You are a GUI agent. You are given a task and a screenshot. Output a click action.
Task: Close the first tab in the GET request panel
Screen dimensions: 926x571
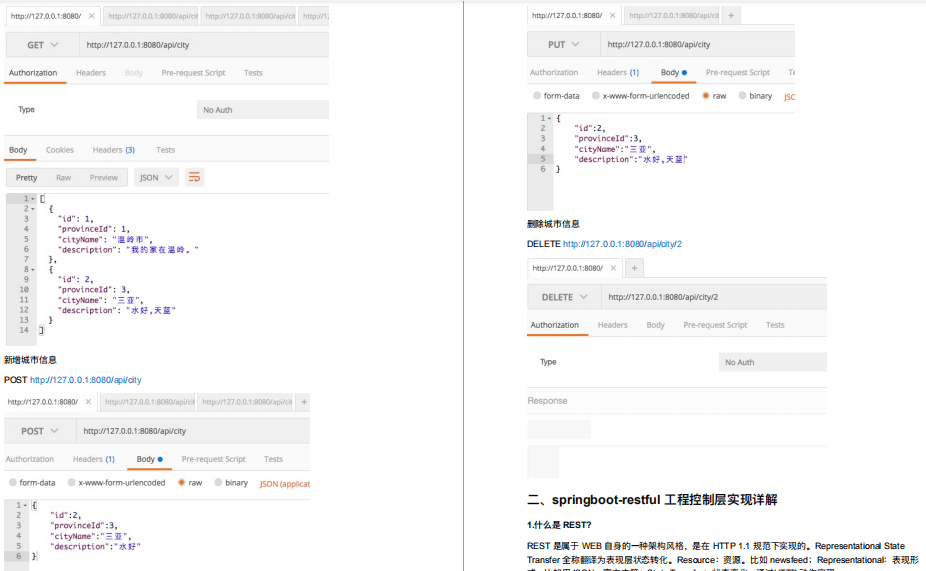click(x=91, y=16)
